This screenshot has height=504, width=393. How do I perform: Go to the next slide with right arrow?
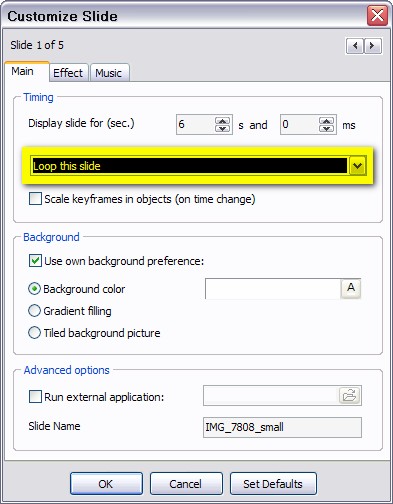point(373,46)
